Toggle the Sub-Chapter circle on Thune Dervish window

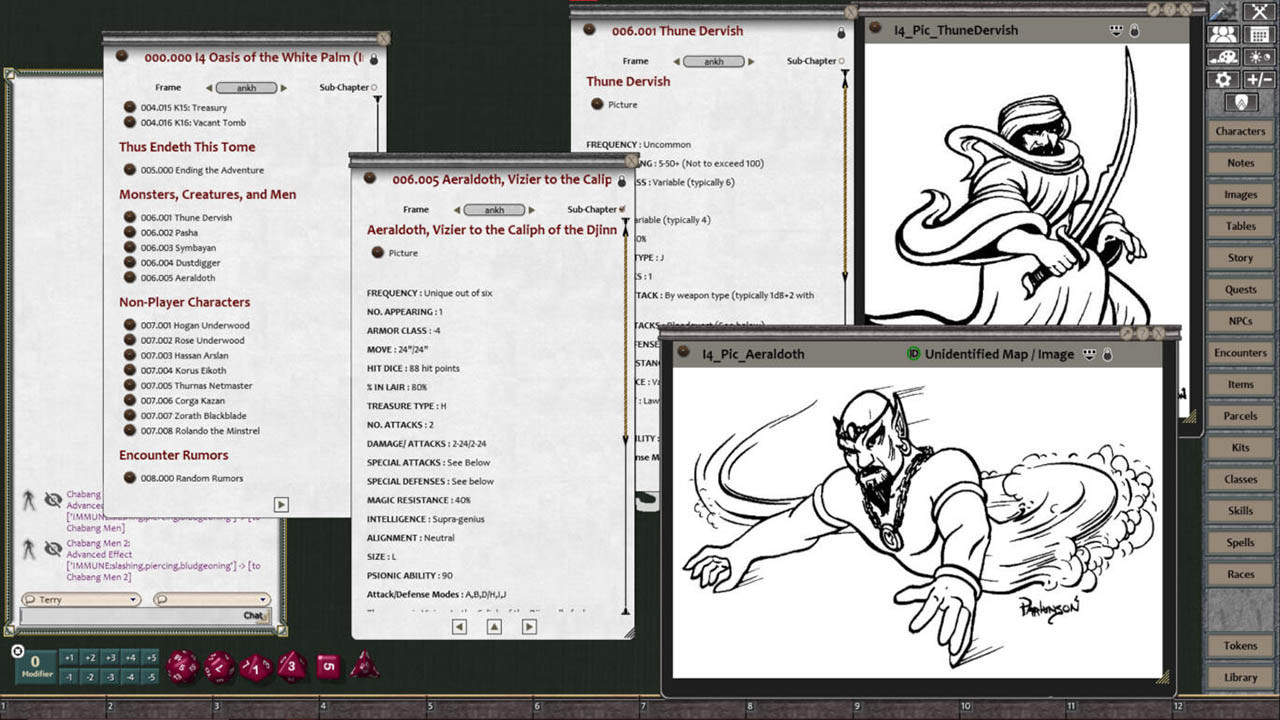tap(841, 61)
